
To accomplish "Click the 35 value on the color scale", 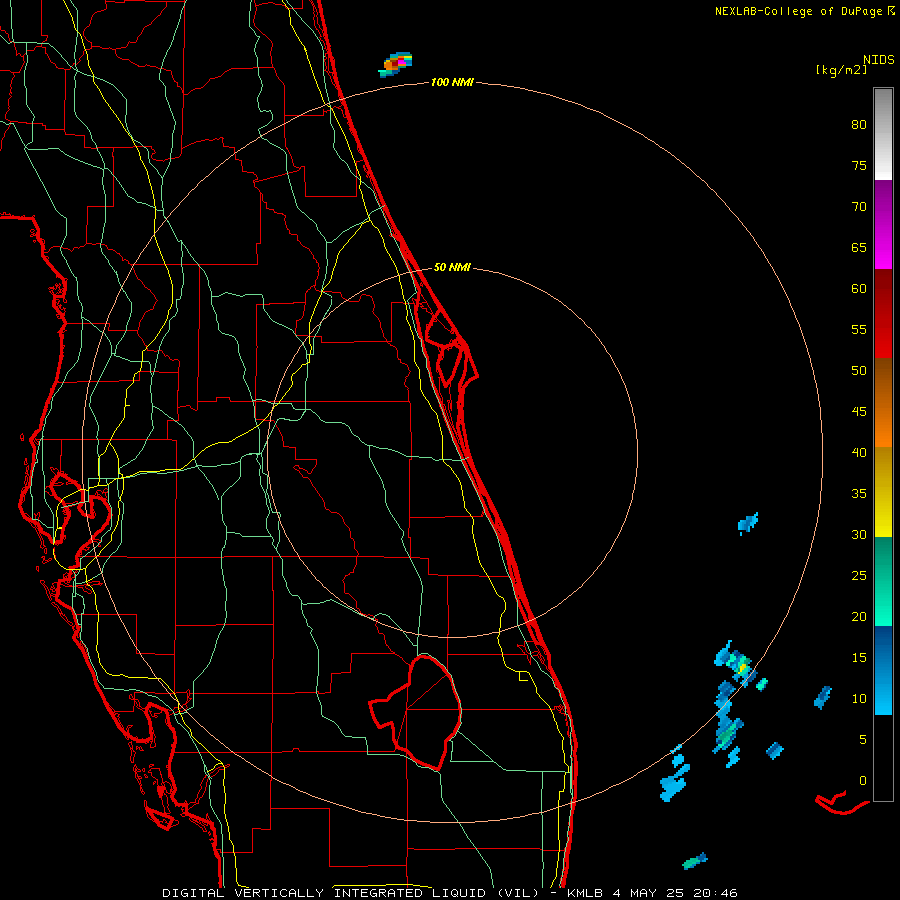I will pos(859,494).
